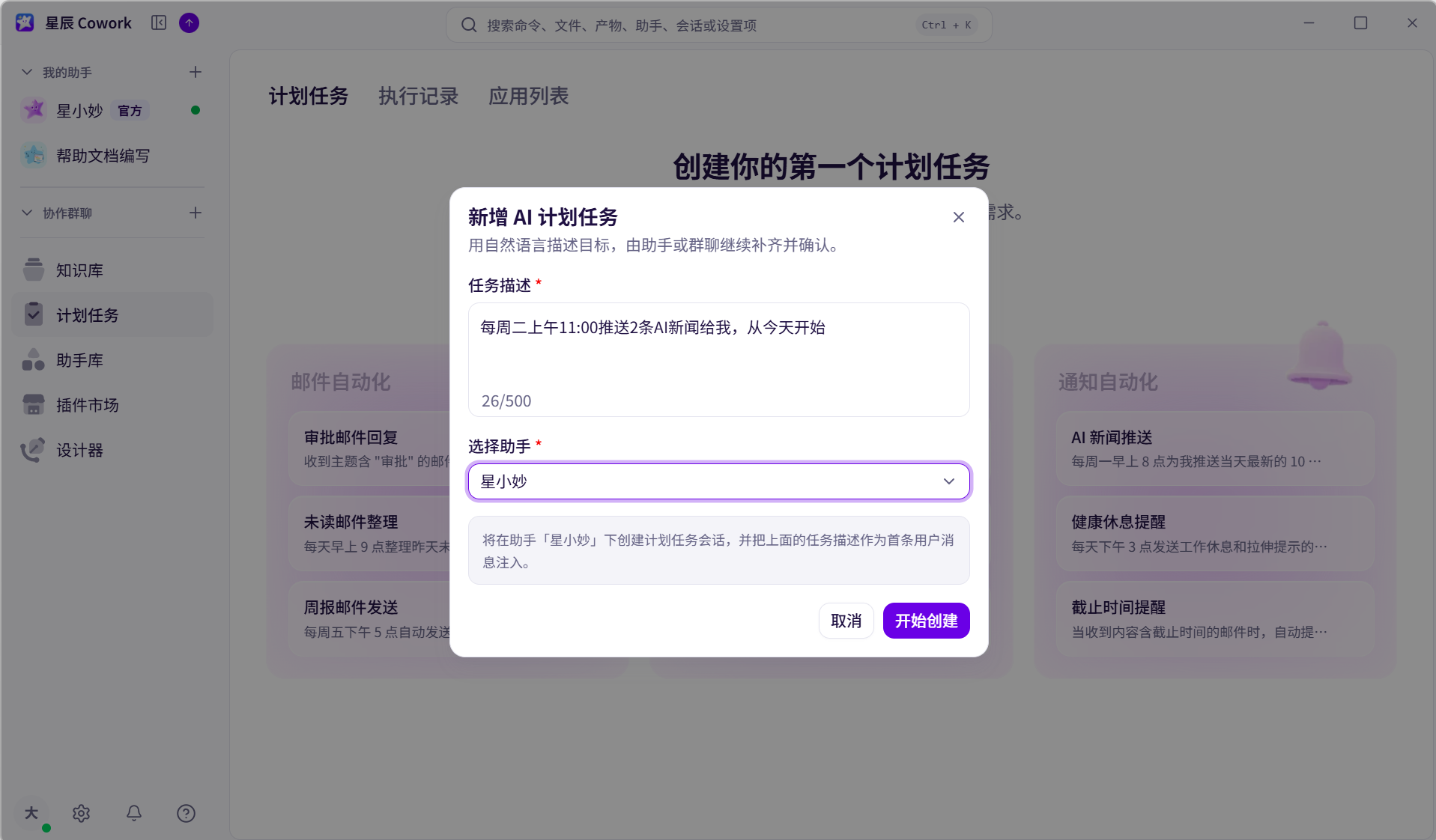Switch to the 计划任务 tab
Viewport: 1436px width, 840px height.
click(x=309, y=96)
